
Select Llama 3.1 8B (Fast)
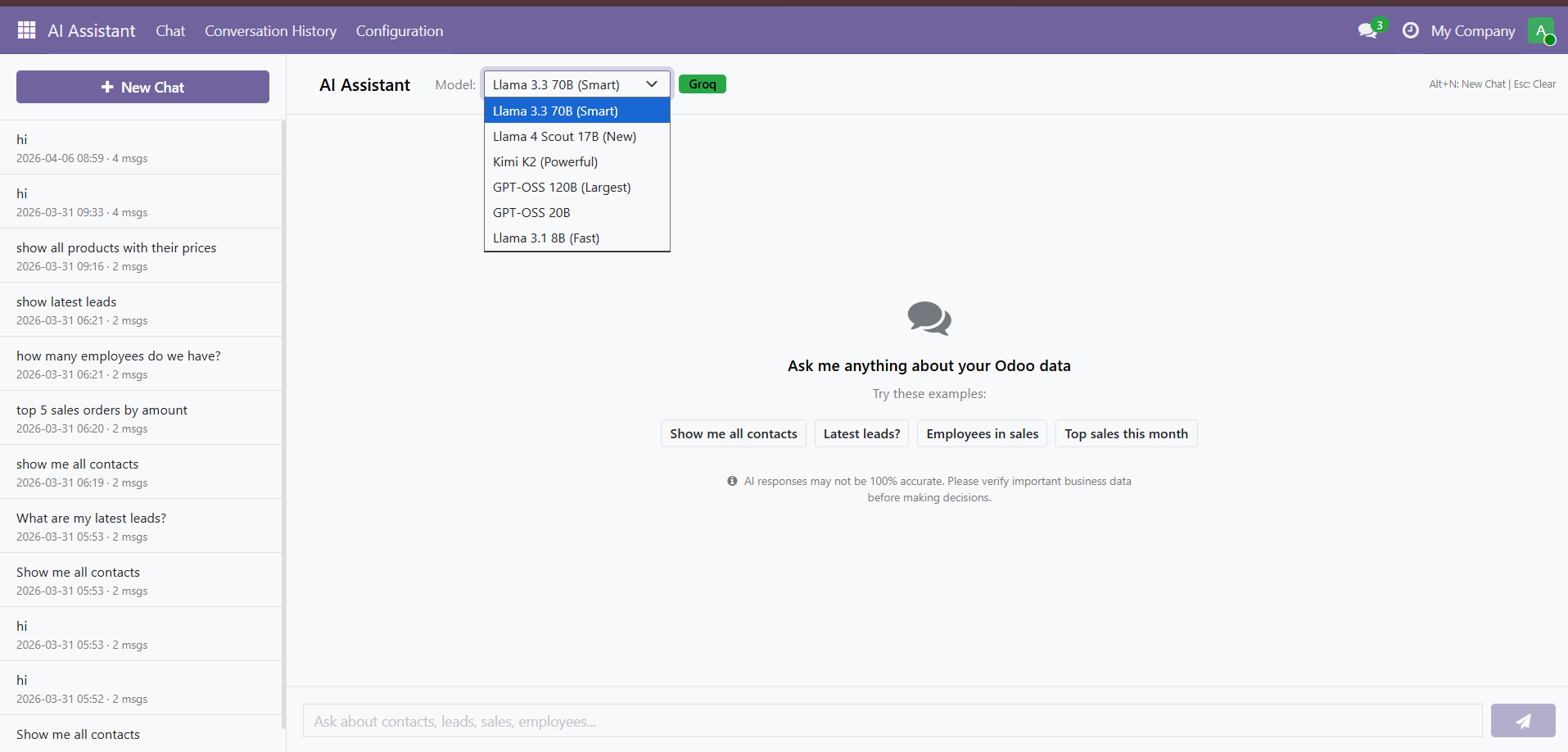[546, 238]
